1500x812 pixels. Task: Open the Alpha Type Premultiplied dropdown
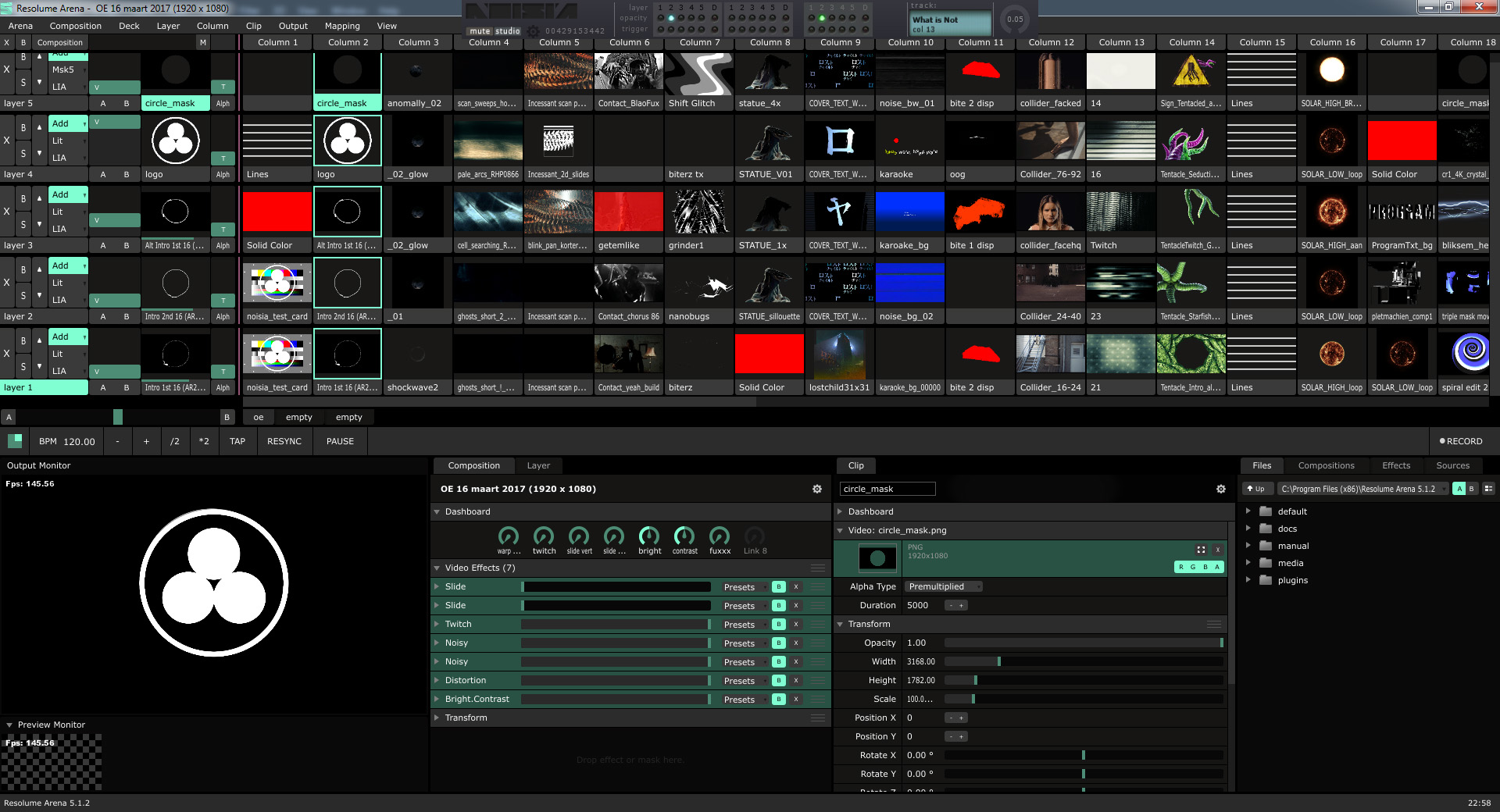coord(943,586)
